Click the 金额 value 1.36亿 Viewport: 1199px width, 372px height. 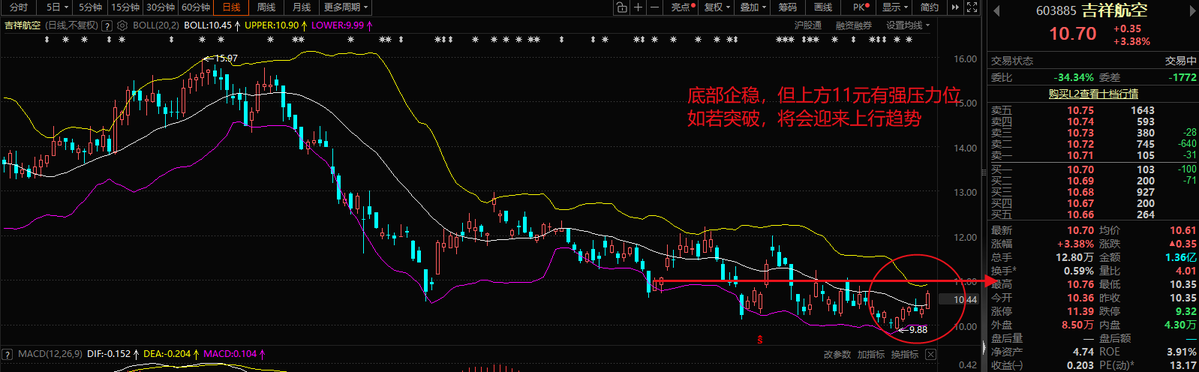(x=1181, y=256)
